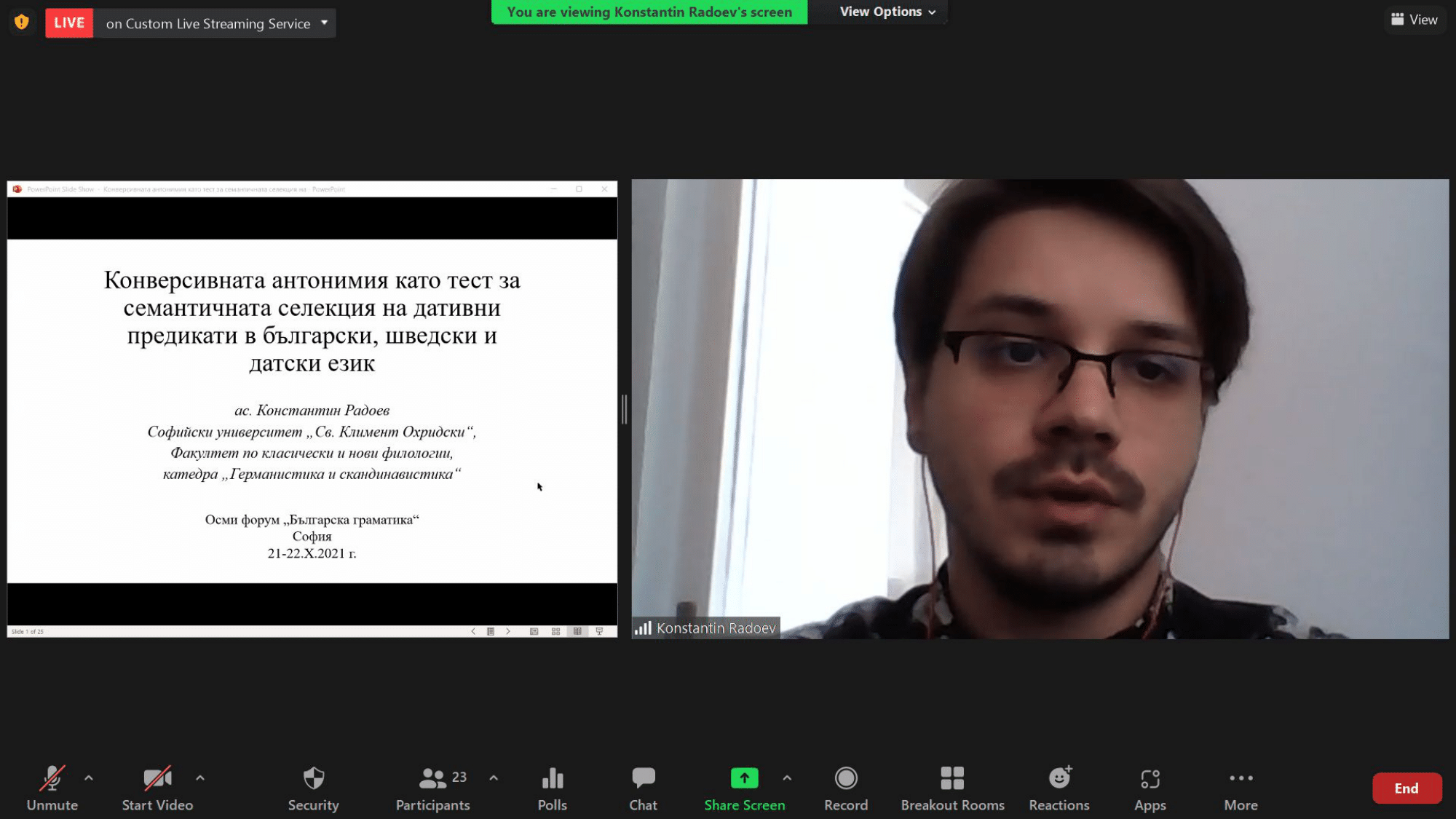Open Breakout Rooms
Screen dimensions: 1456x819
coord(951,788)
